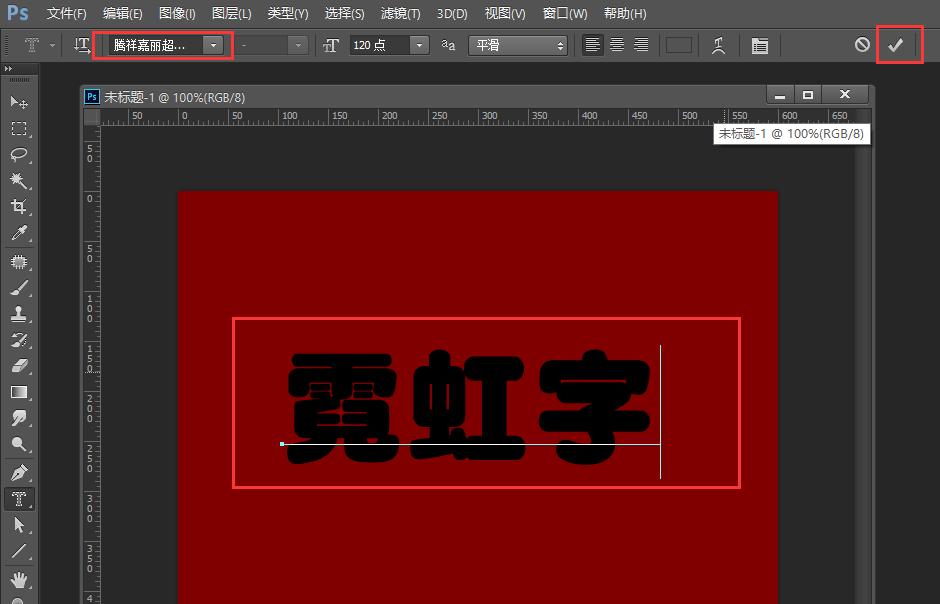Enable center text alignment
Screen dimensions: 940x604
[x=616, y=45]
